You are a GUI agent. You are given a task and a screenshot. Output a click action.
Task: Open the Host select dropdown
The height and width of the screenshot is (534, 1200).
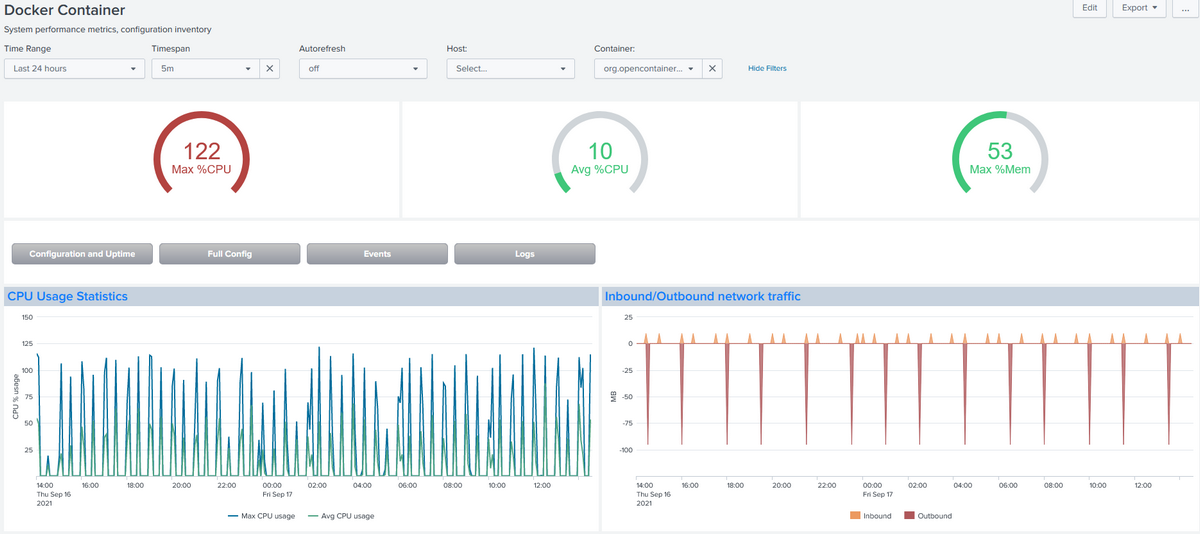click(511, 69)
